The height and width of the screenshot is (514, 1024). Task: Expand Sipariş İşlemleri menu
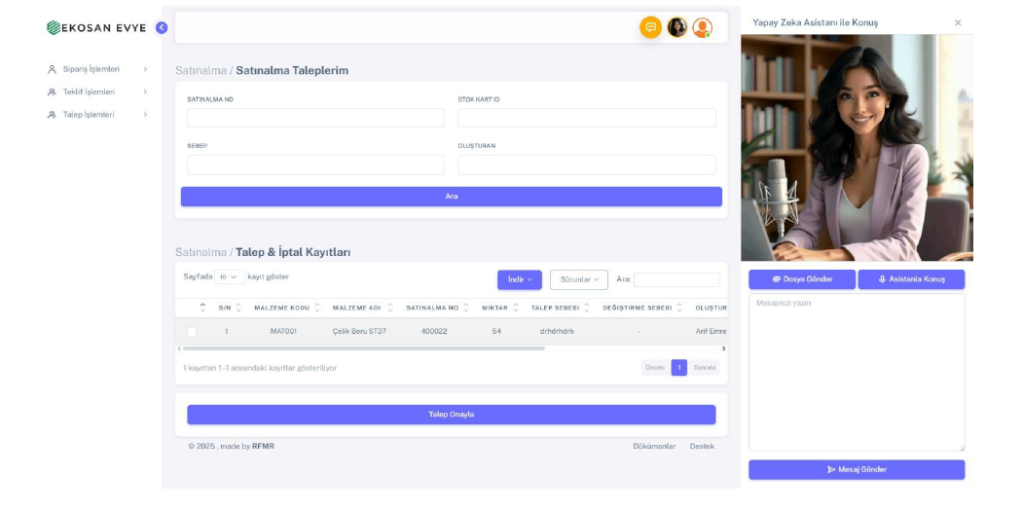pos(97,69)
